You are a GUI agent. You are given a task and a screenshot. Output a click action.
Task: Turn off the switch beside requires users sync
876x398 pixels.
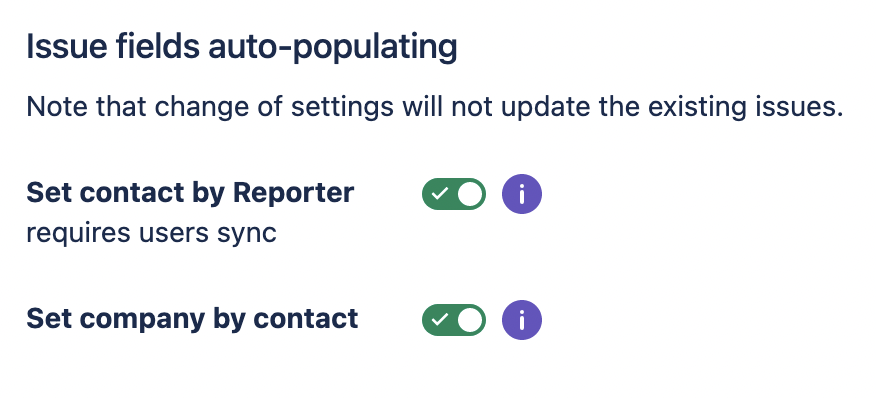(454, 194)
